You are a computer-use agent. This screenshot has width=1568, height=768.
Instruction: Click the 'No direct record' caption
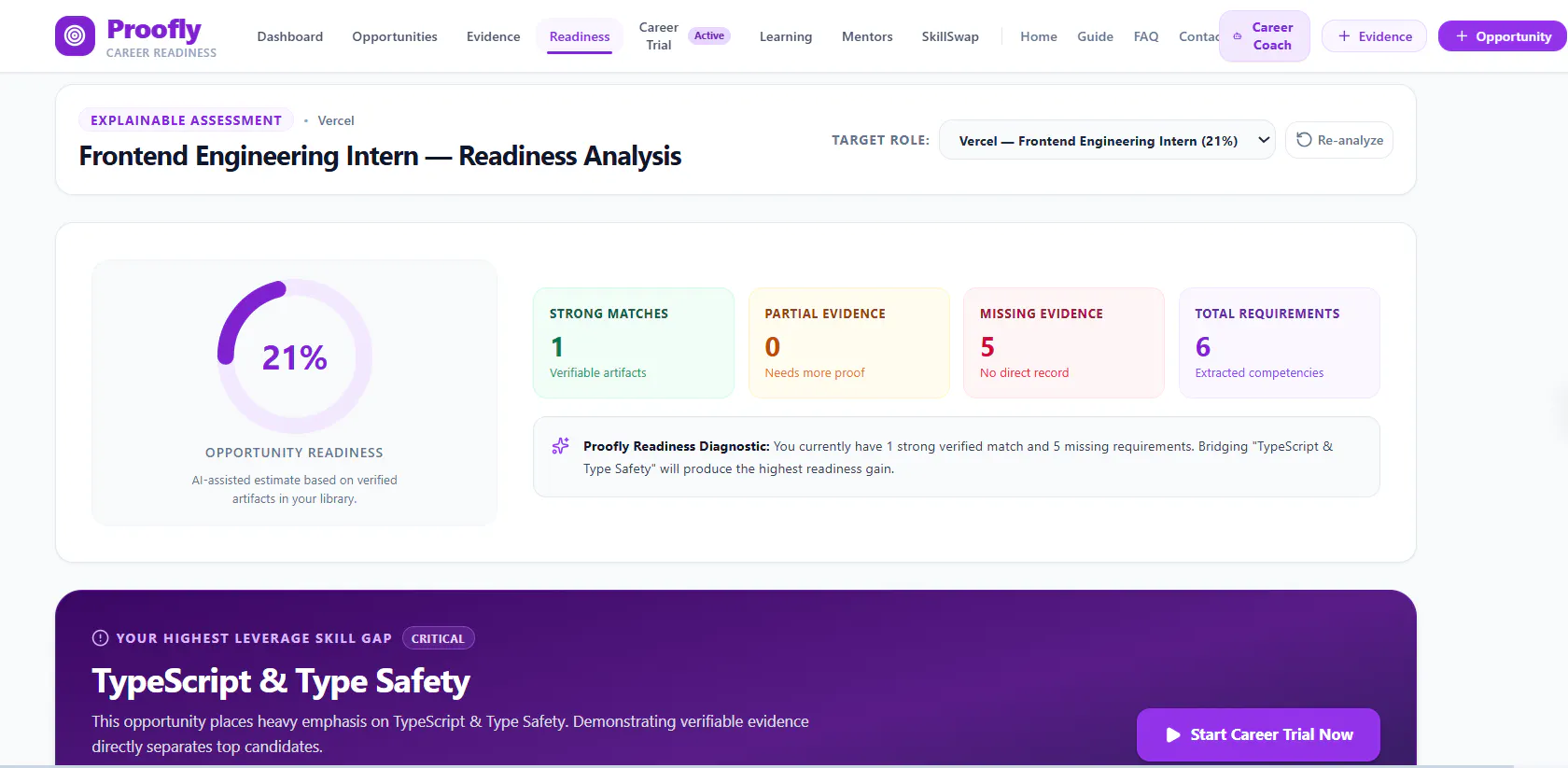pyautogui.click(x=1024, y=372)
